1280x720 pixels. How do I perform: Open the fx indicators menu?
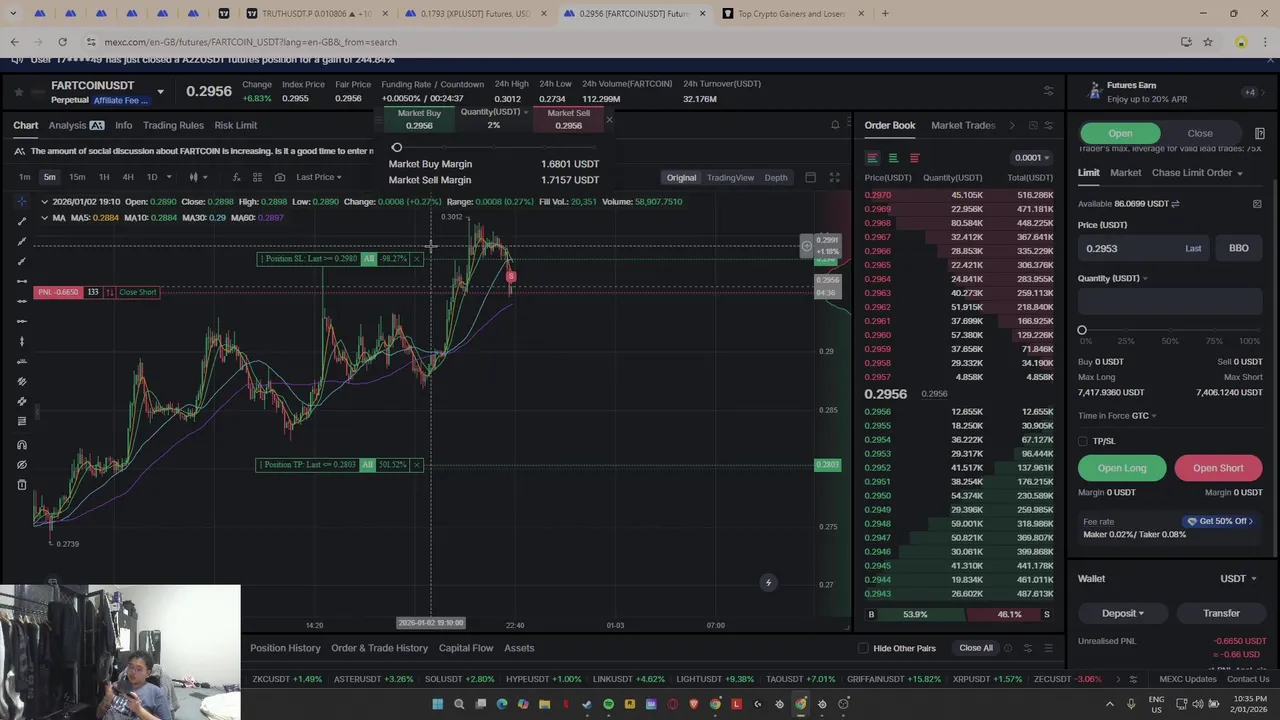[x=236, y=177]
